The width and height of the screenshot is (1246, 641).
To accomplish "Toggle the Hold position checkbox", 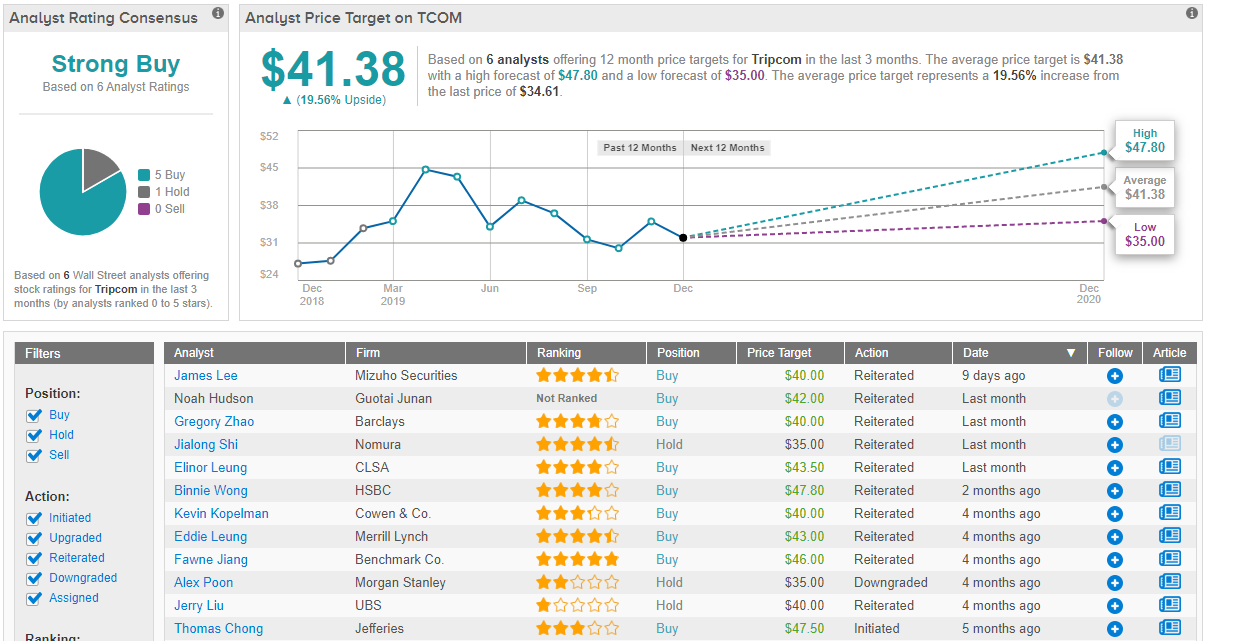I will click(x=35, y=435).
